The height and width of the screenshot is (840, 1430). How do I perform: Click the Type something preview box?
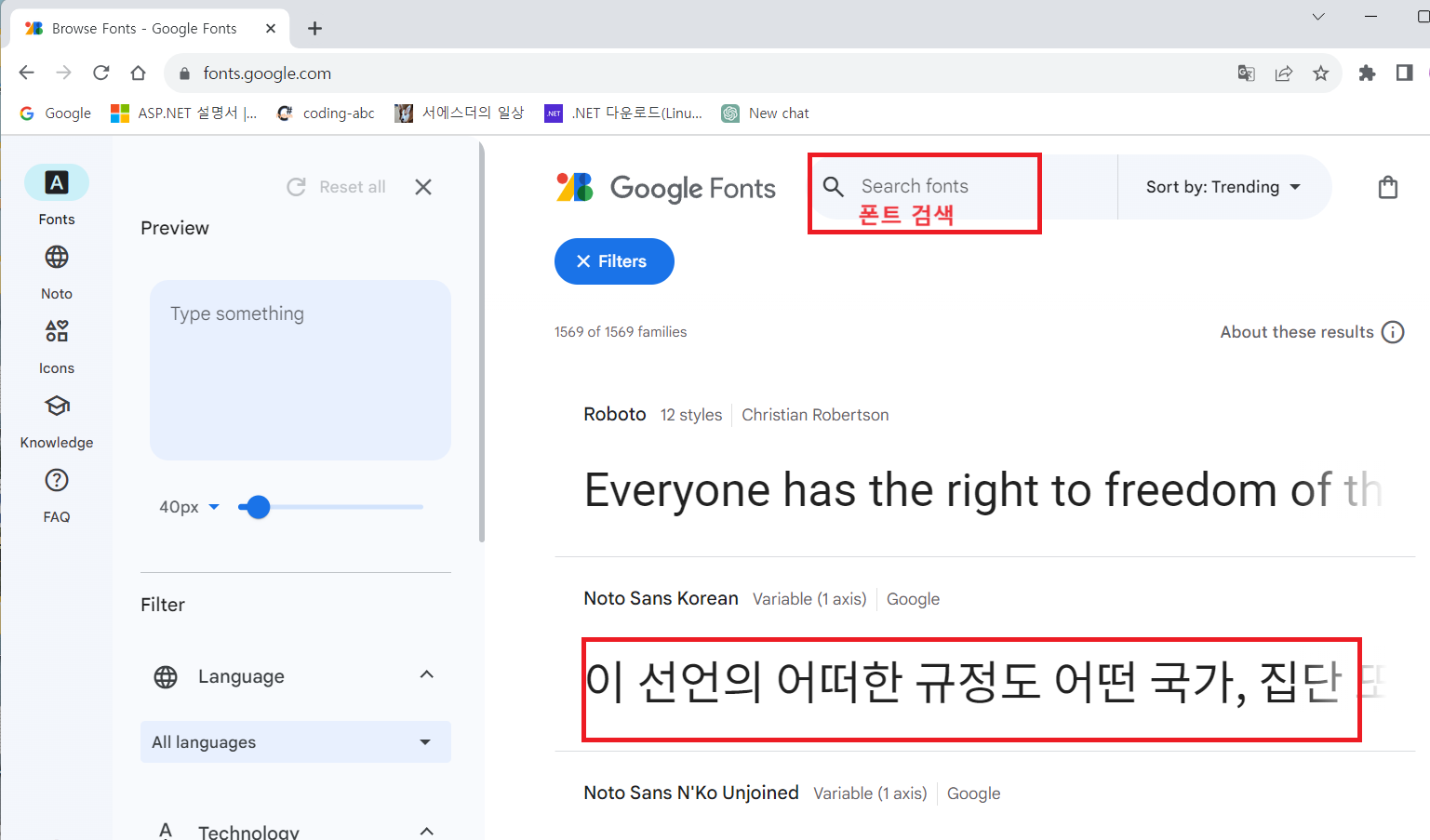pos(301,370)
